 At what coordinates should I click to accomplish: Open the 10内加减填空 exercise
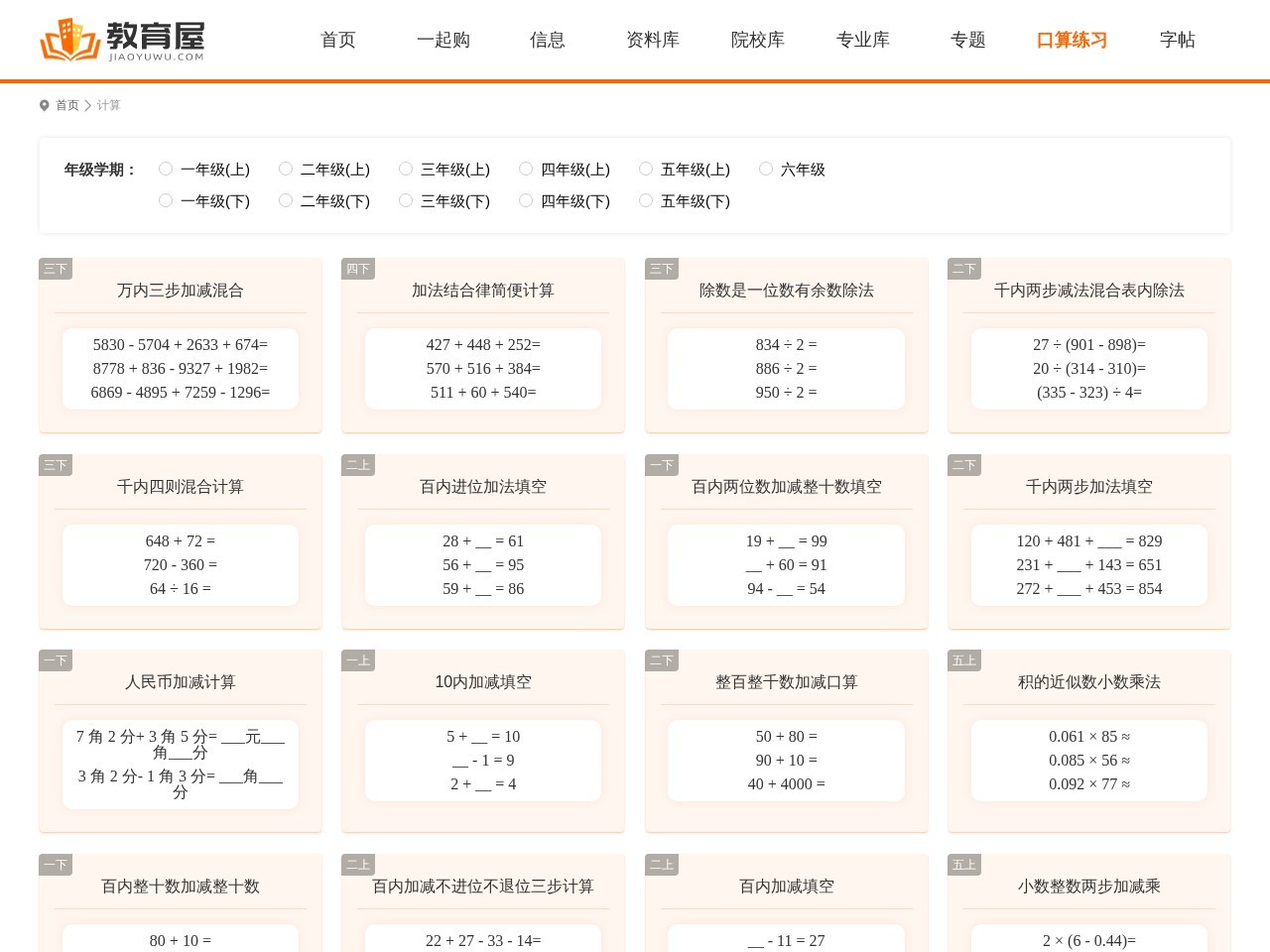[x=483, y=682]
